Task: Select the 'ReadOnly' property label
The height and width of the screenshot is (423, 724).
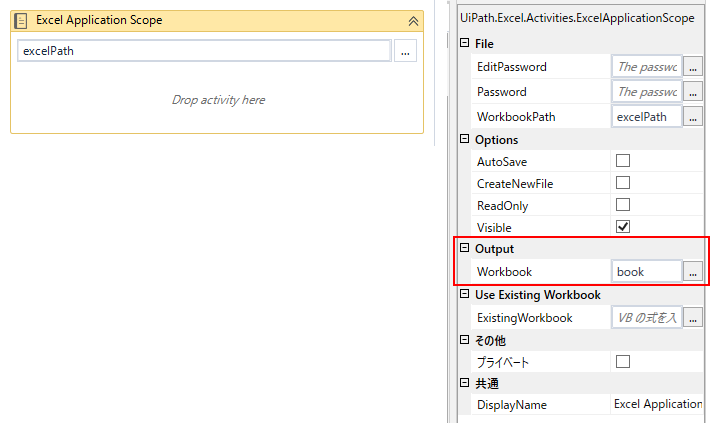Action: (x=502, y=206)
